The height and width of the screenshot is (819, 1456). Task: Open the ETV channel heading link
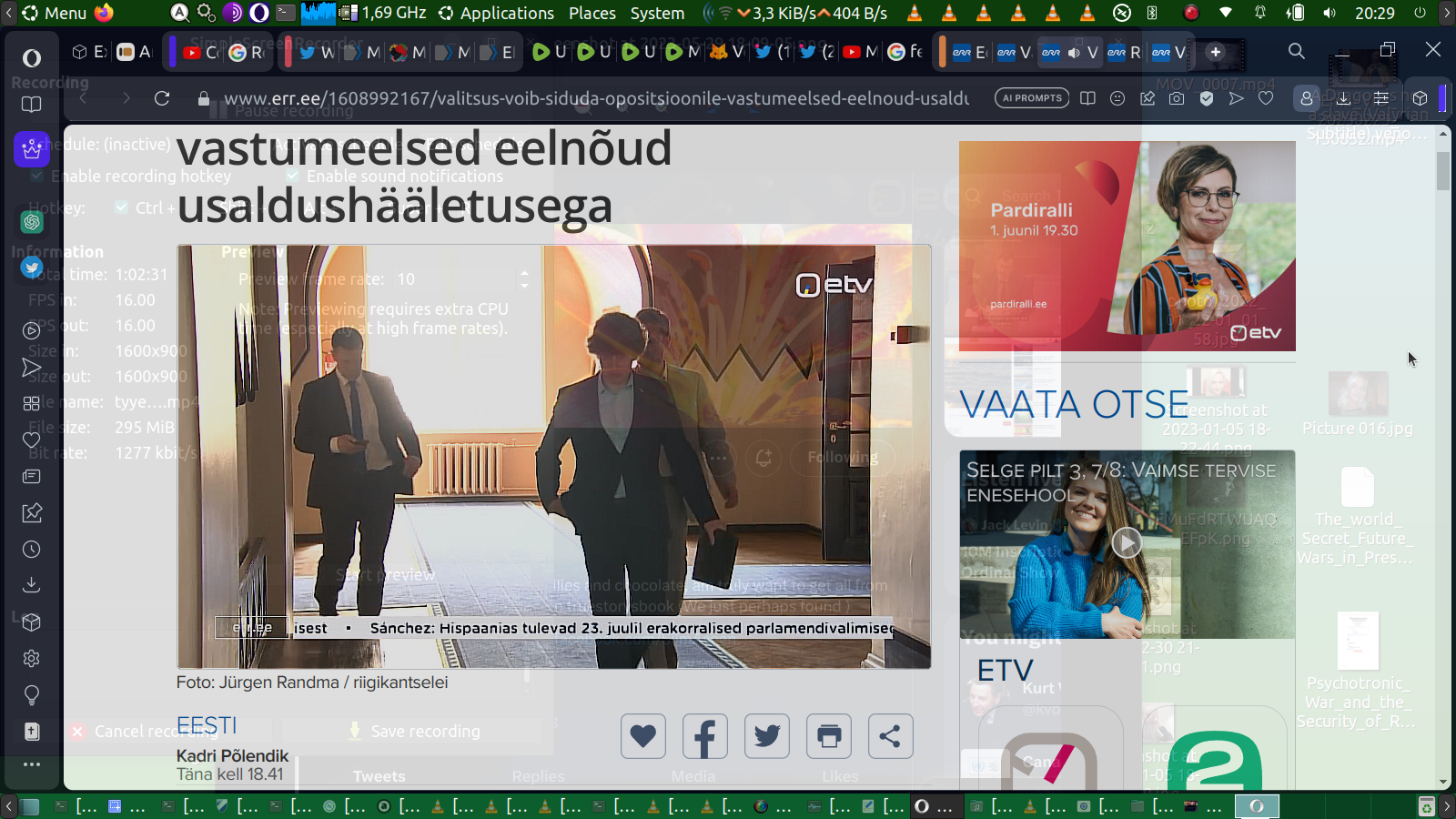(1005, 671)
